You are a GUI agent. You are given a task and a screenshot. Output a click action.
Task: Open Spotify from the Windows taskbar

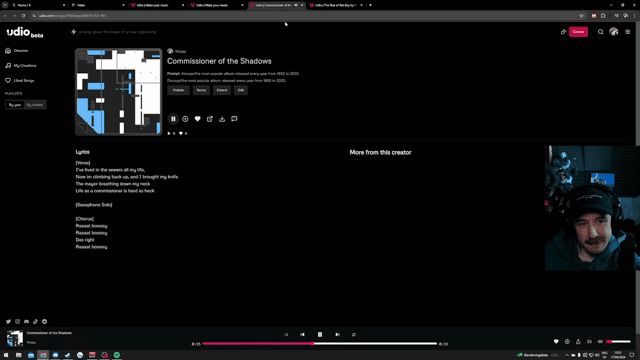tap(117, 355)
